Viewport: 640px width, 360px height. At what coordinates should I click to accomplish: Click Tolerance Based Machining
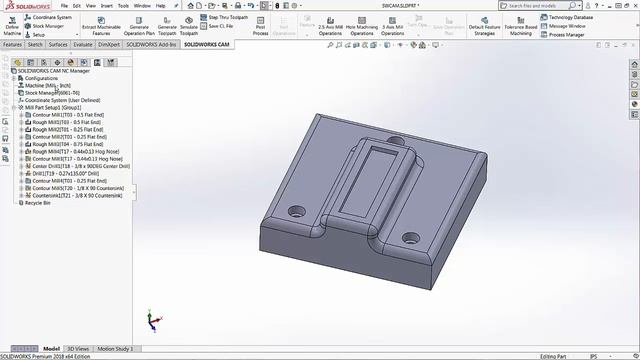coord(521,26)
